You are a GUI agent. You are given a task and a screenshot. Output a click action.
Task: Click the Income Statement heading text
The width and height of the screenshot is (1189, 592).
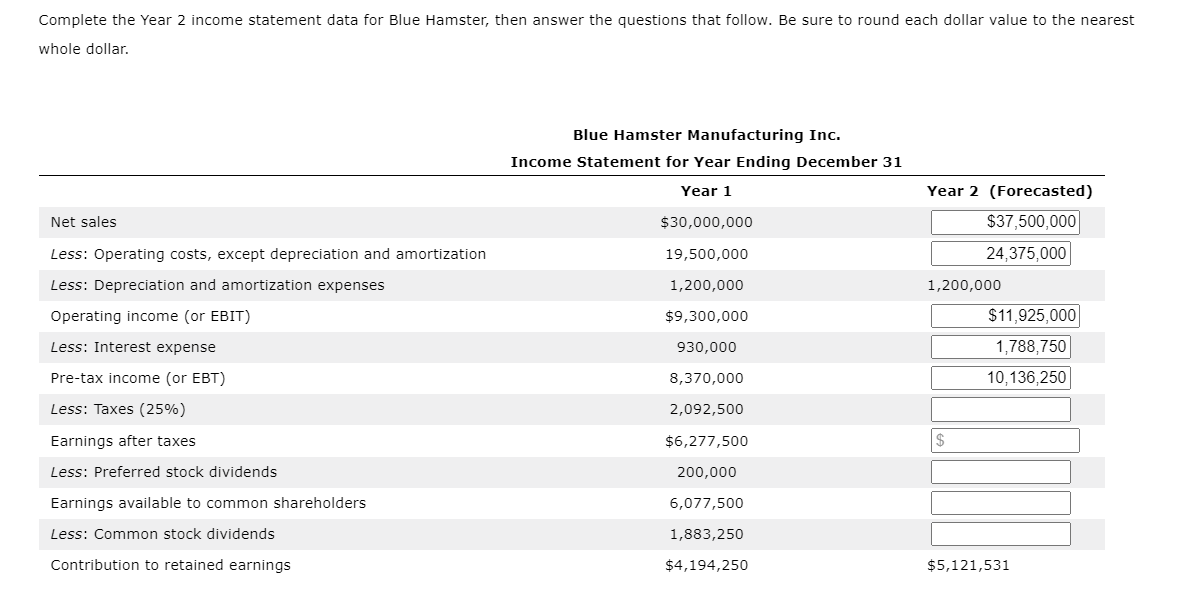[706, 161]
